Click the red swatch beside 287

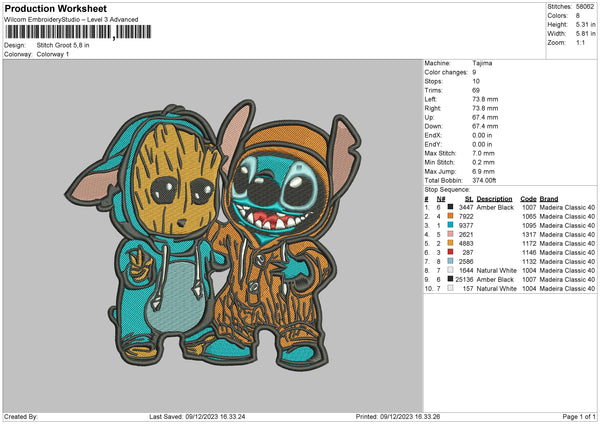point(450,252)
